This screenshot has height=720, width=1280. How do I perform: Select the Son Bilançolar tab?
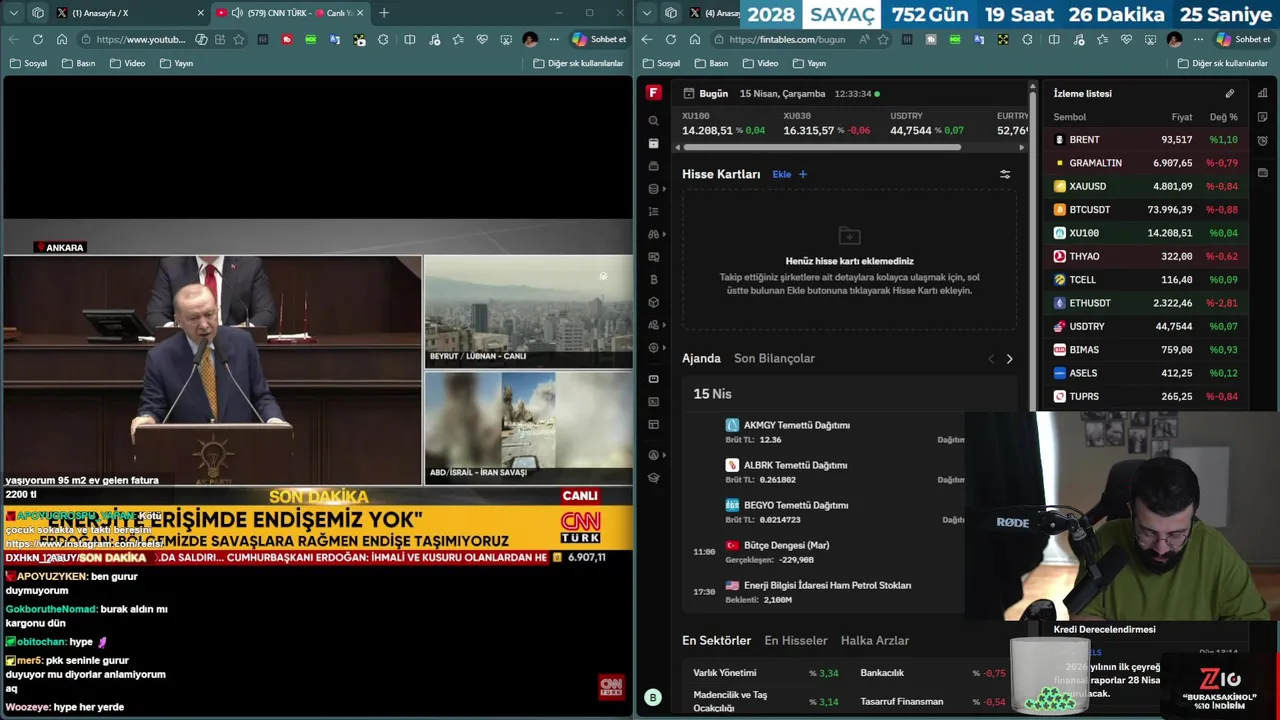[774, 358]
